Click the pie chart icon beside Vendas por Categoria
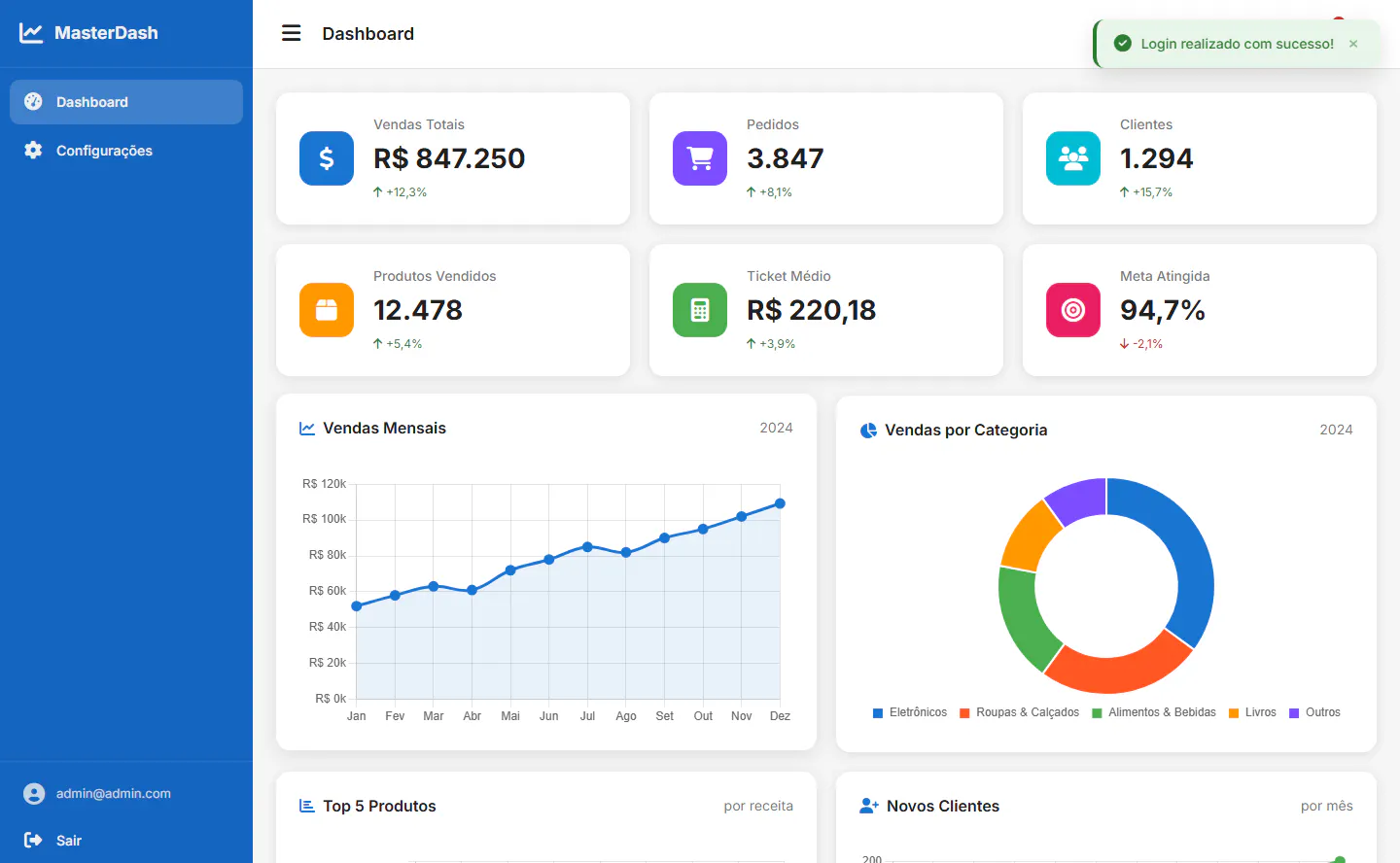The width and height of the screenshot is (1400, 863). tap(868, 431)
